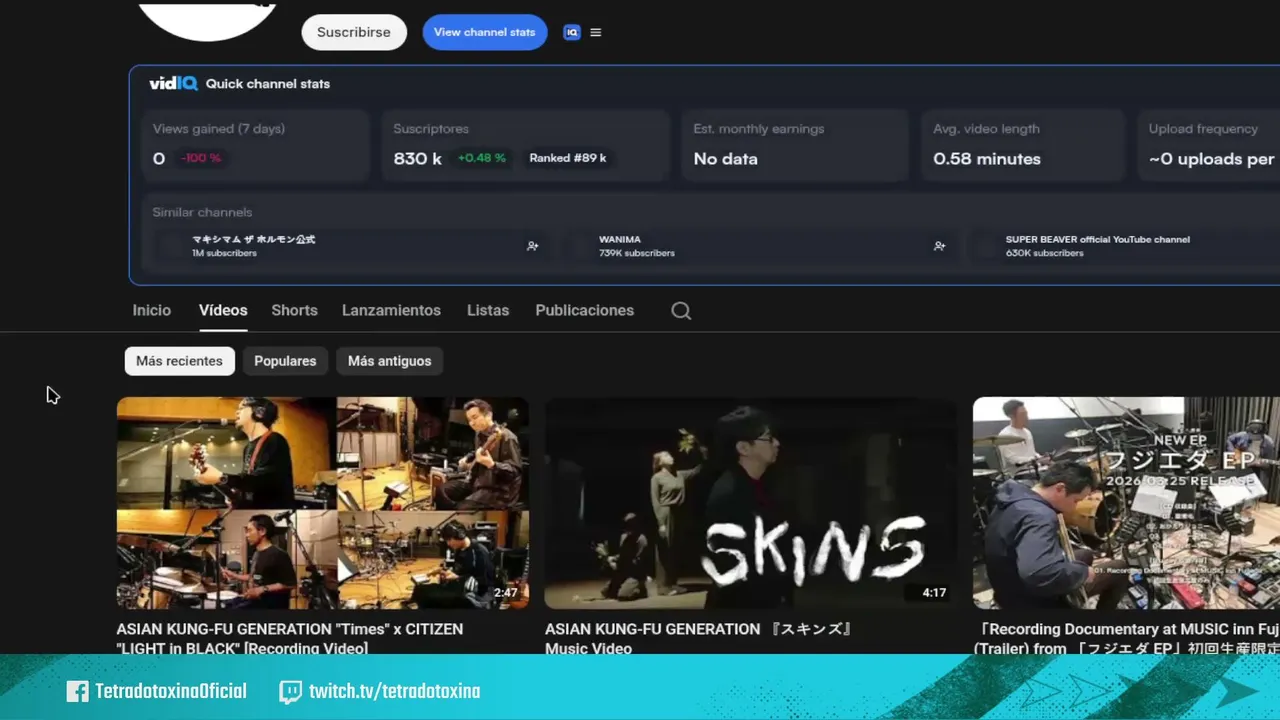Open the vidIQ blue IQ icon

point(572,32)
